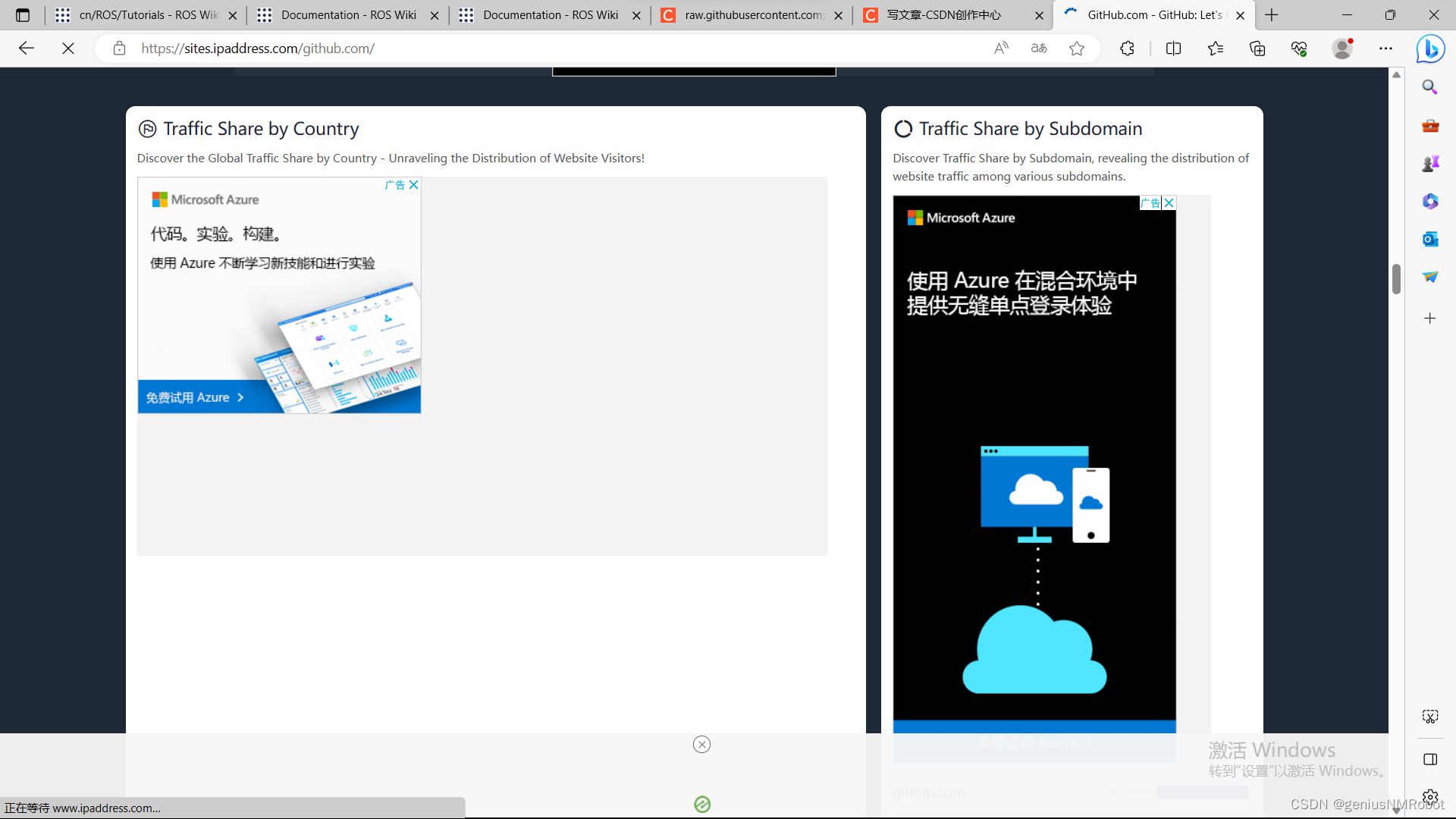Click the sidebar search magnifier icon
The height and width of the screenshot is (819, 1456).
tap(1430, 87)
